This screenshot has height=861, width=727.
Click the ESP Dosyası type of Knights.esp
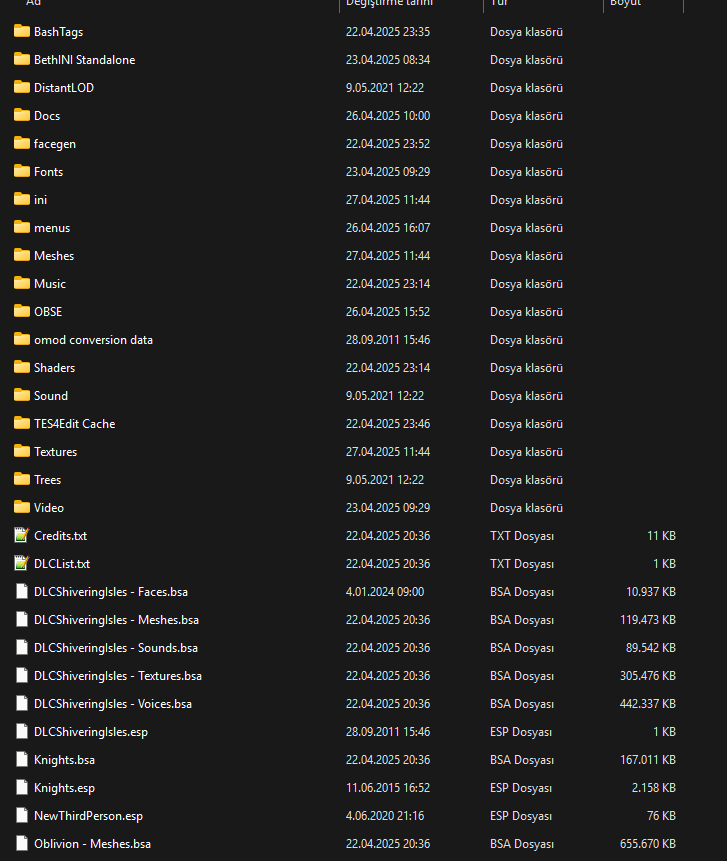pos(521,788)
